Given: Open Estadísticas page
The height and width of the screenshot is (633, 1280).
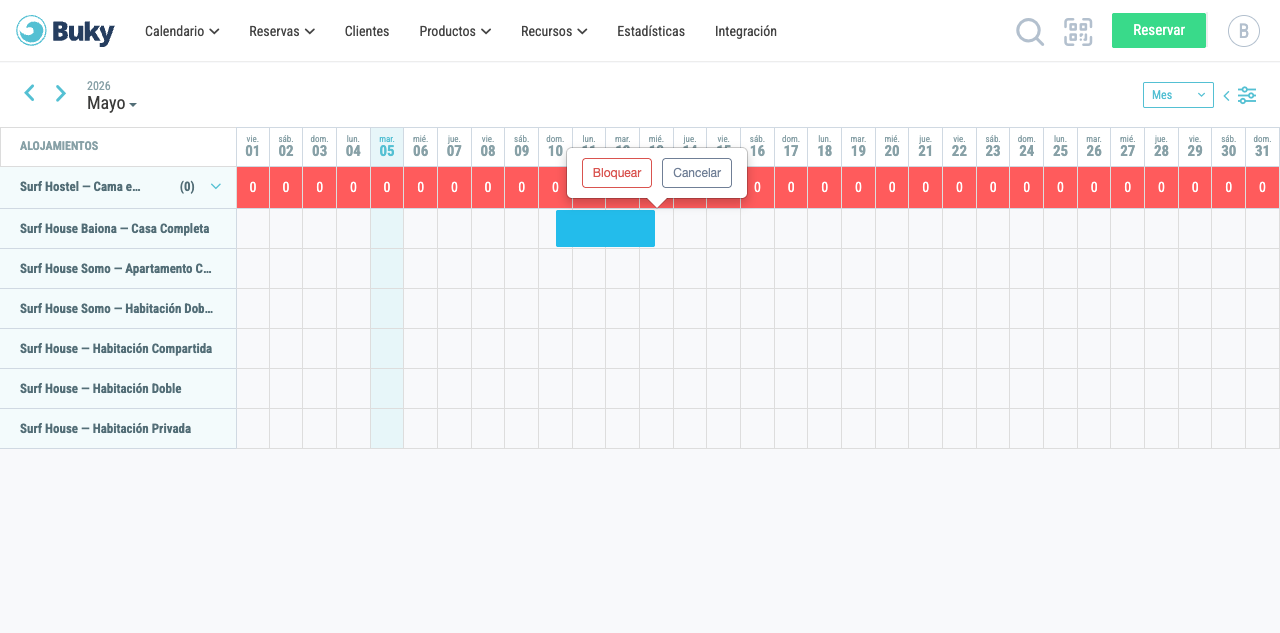Looking at the screenshot, I should (x=651, y=31).
